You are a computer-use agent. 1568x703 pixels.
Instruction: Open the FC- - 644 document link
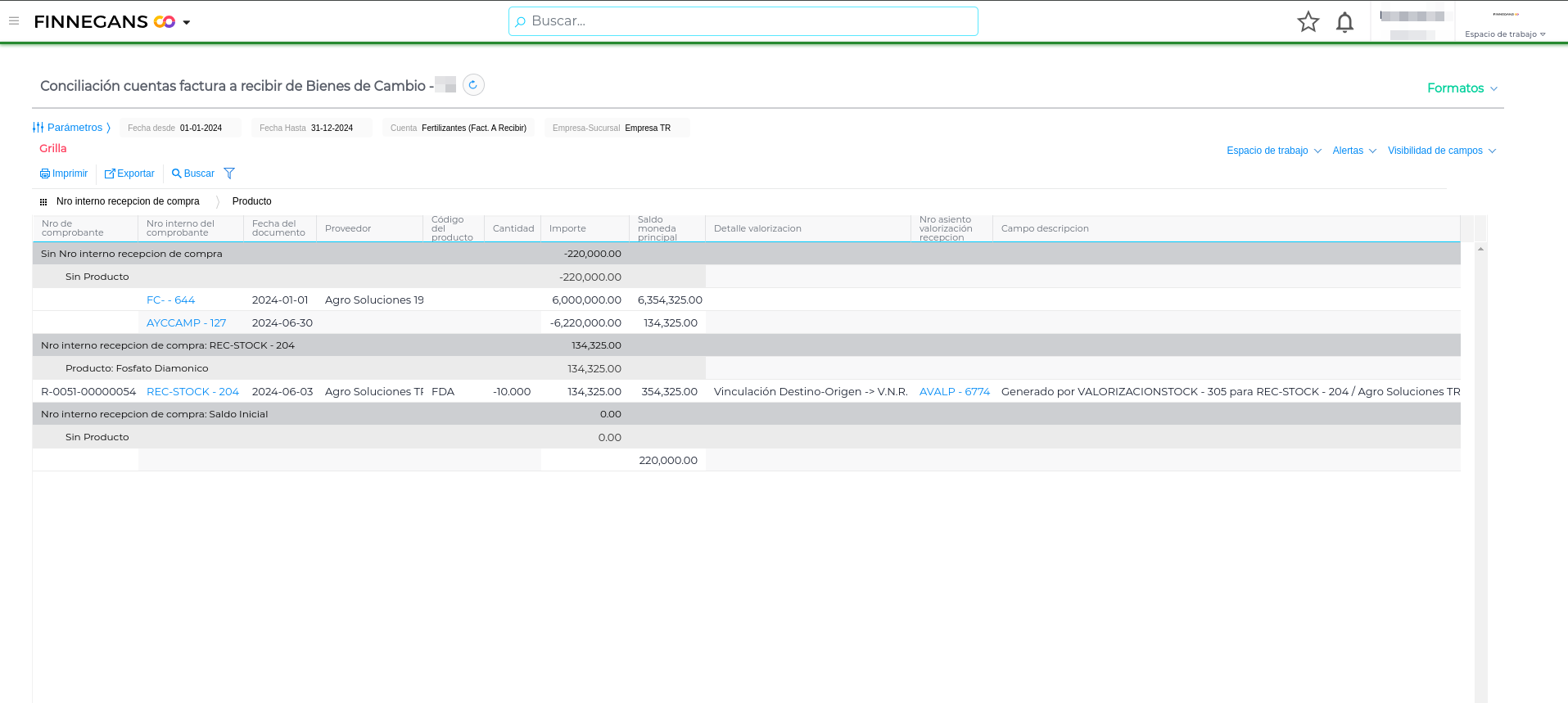point(170,300)
